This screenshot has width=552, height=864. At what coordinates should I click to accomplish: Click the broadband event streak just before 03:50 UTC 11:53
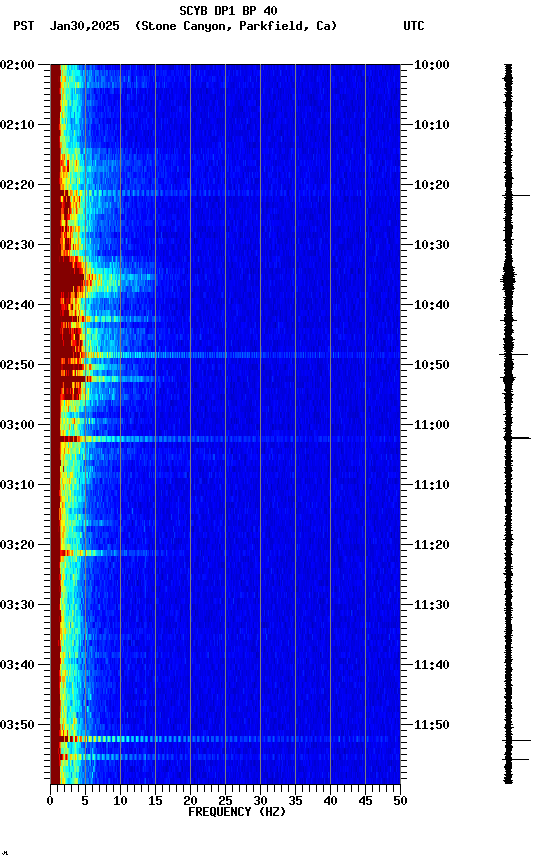click(x=225, y=739)
